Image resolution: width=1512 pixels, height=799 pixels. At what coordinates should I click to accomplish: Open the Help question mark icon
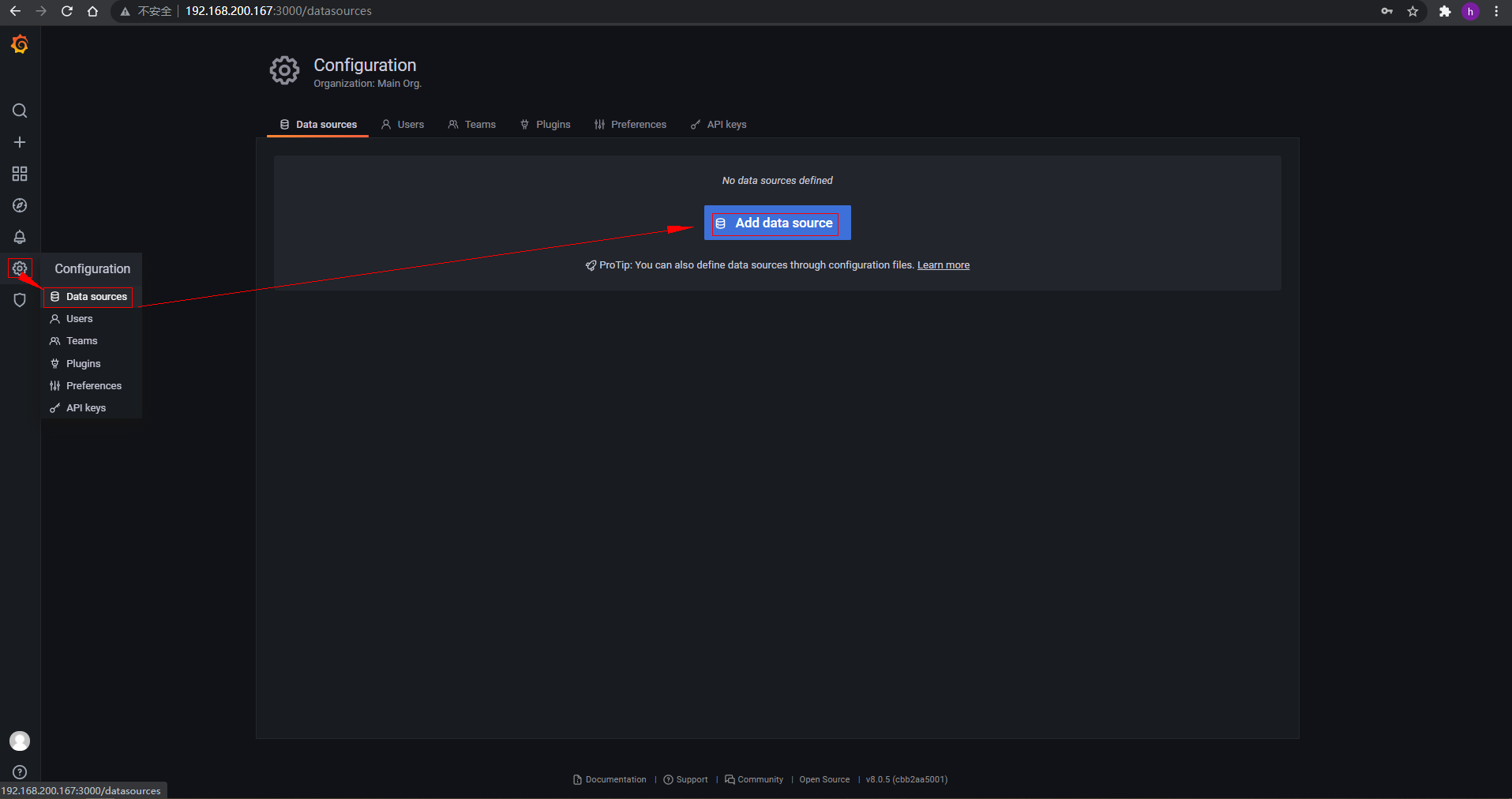coord(20,772)
